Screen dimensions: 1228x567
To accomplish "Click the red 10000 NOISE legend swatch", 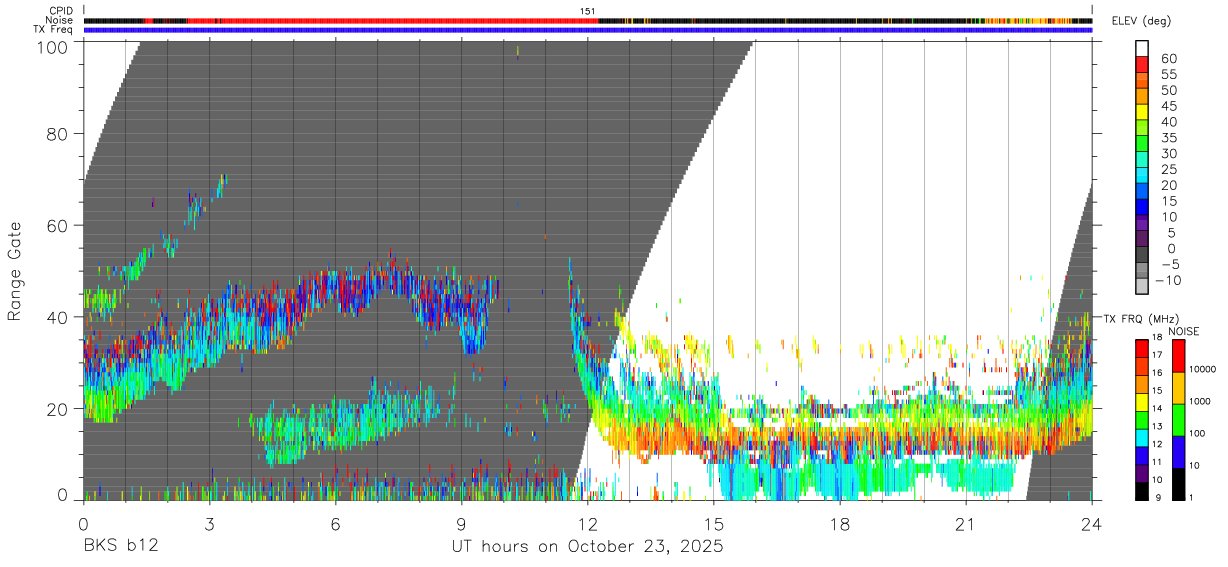I will [x=1179, y=355].
